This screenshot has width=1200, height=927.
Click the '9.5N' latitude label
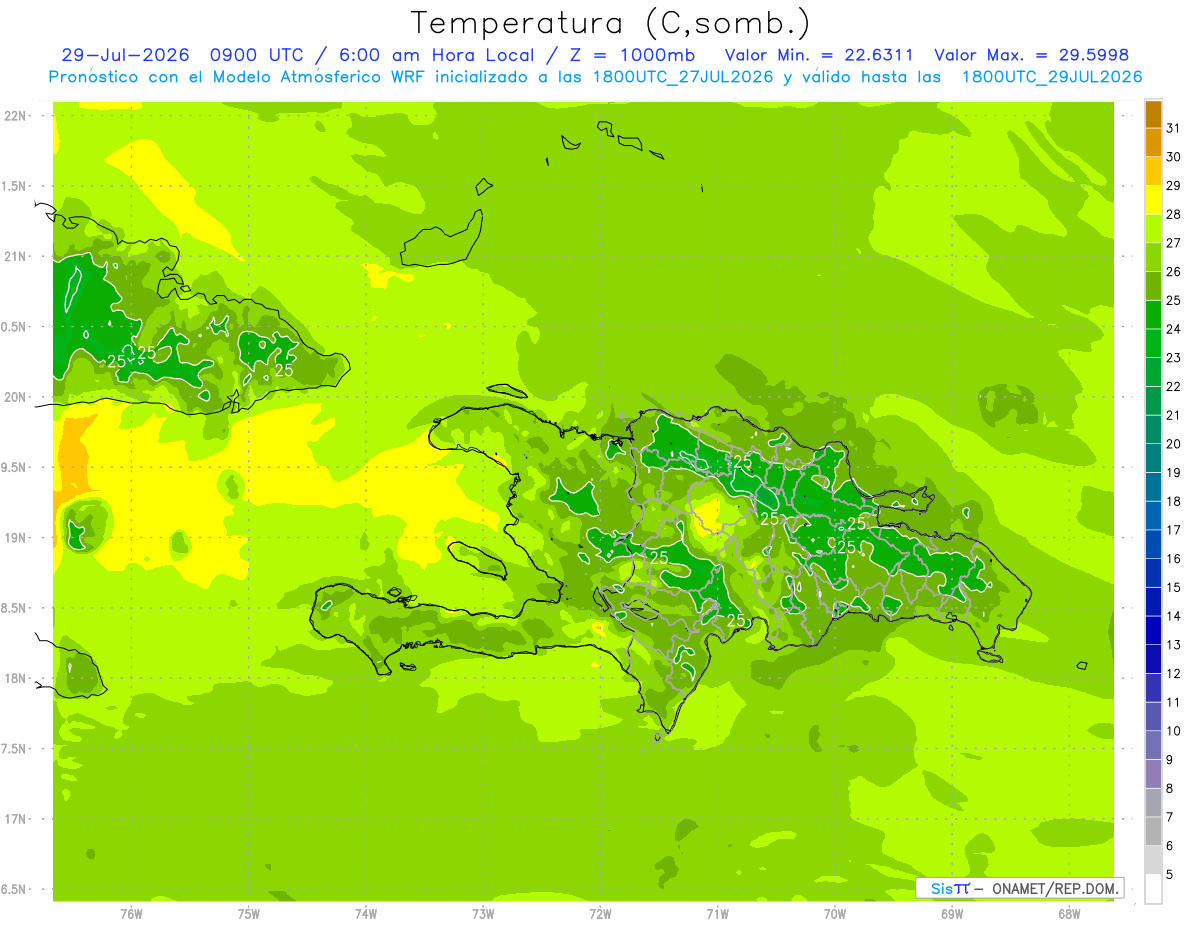point(15,467)
